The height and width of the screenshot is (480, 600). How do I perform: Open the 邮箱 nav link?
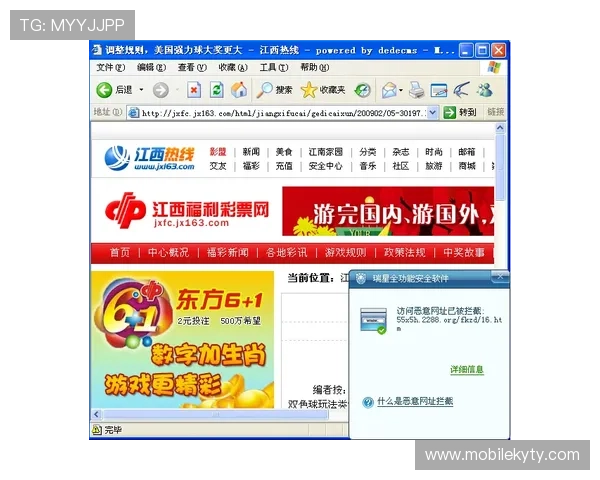click(467, 152)
